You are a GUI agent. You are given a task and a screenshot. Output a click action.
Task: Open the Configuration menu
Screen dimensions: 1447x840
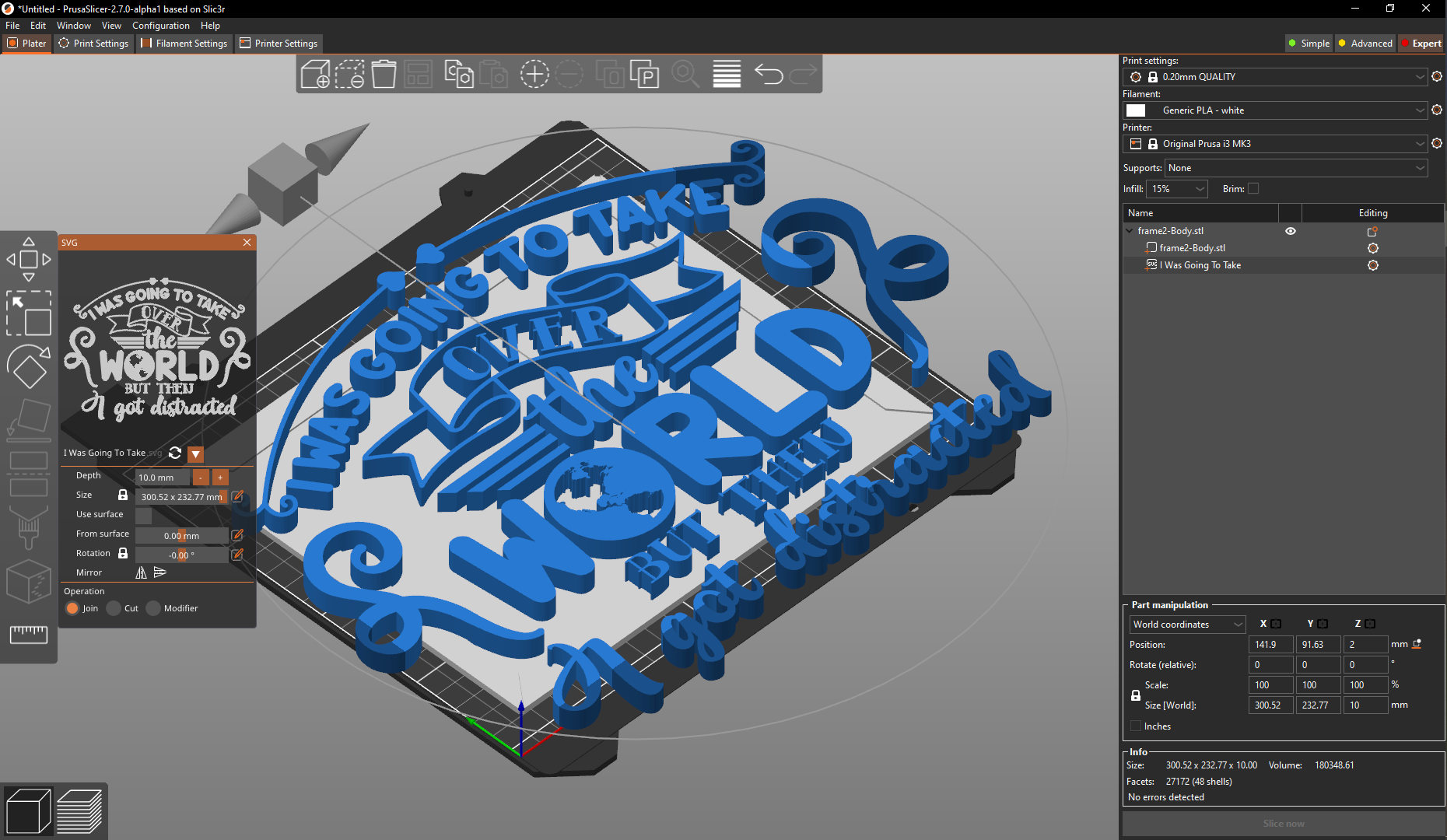point(160,25)
